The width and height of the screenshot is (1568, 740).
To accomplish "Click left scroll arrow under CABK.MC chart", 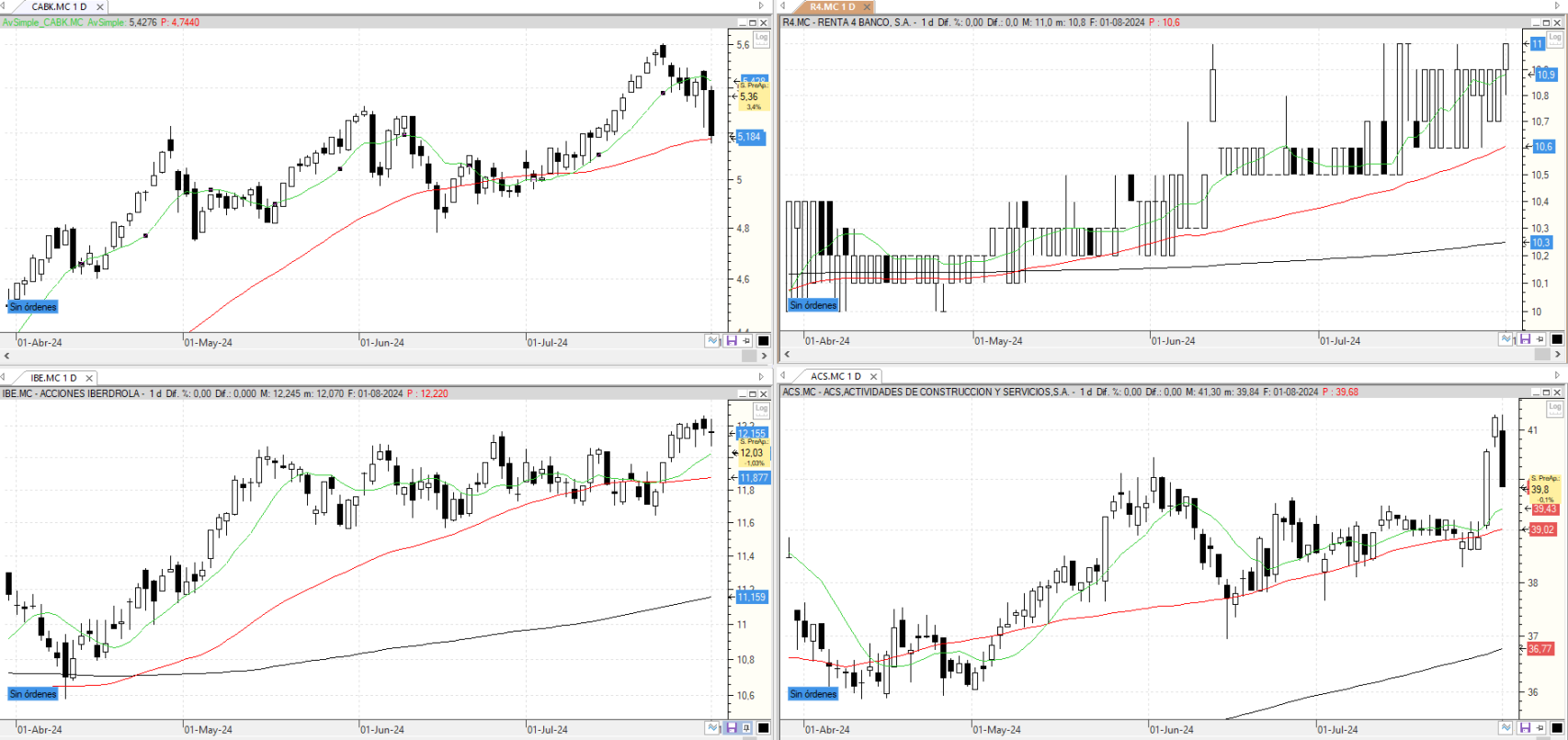I will pos(7,356).
